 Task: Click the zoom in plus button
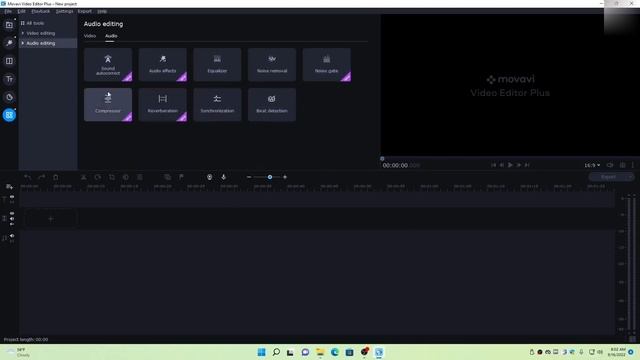285,177
